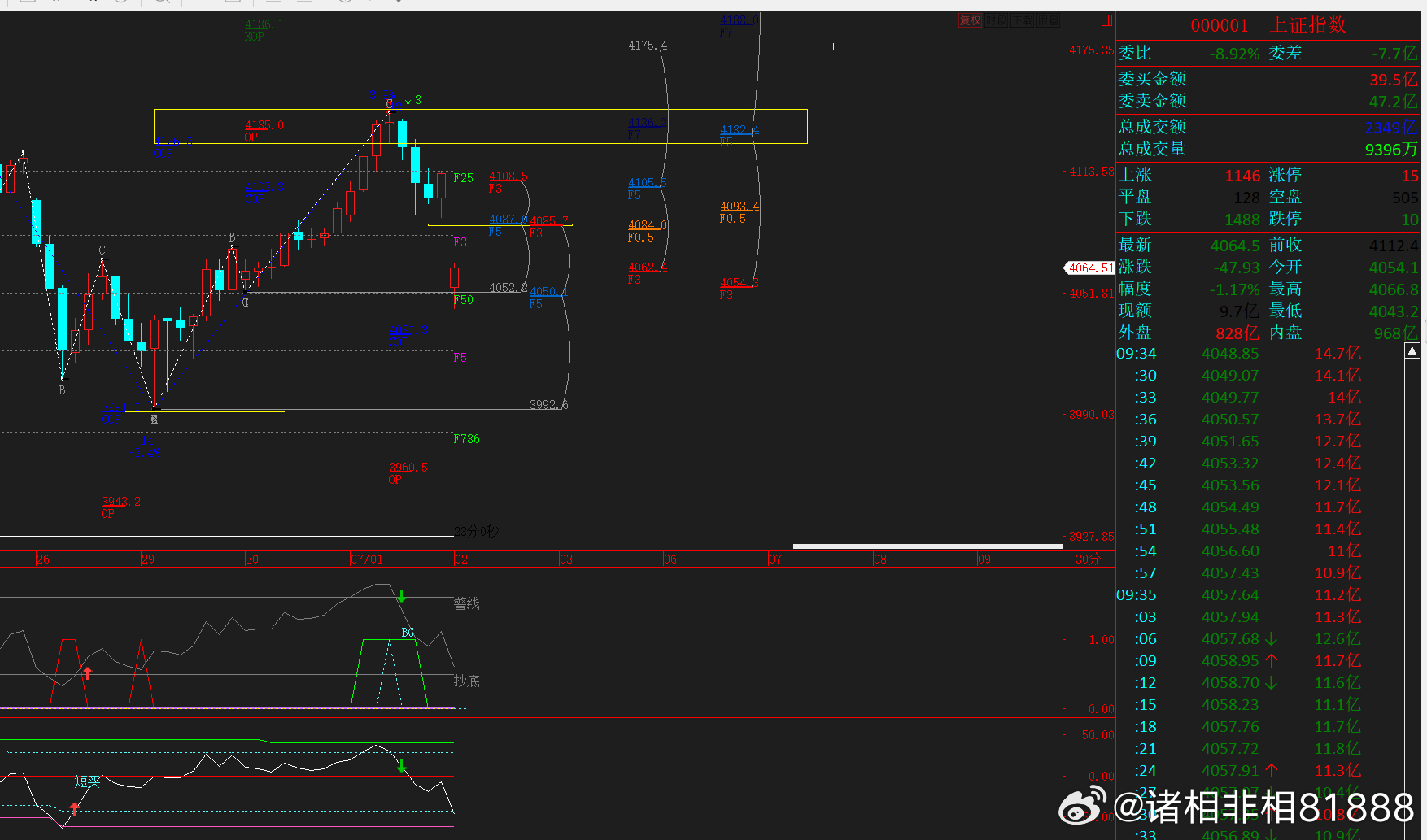The image size is (1427, 840).
Task: Click the 3992.6 low level label
Action: point(548,405)
